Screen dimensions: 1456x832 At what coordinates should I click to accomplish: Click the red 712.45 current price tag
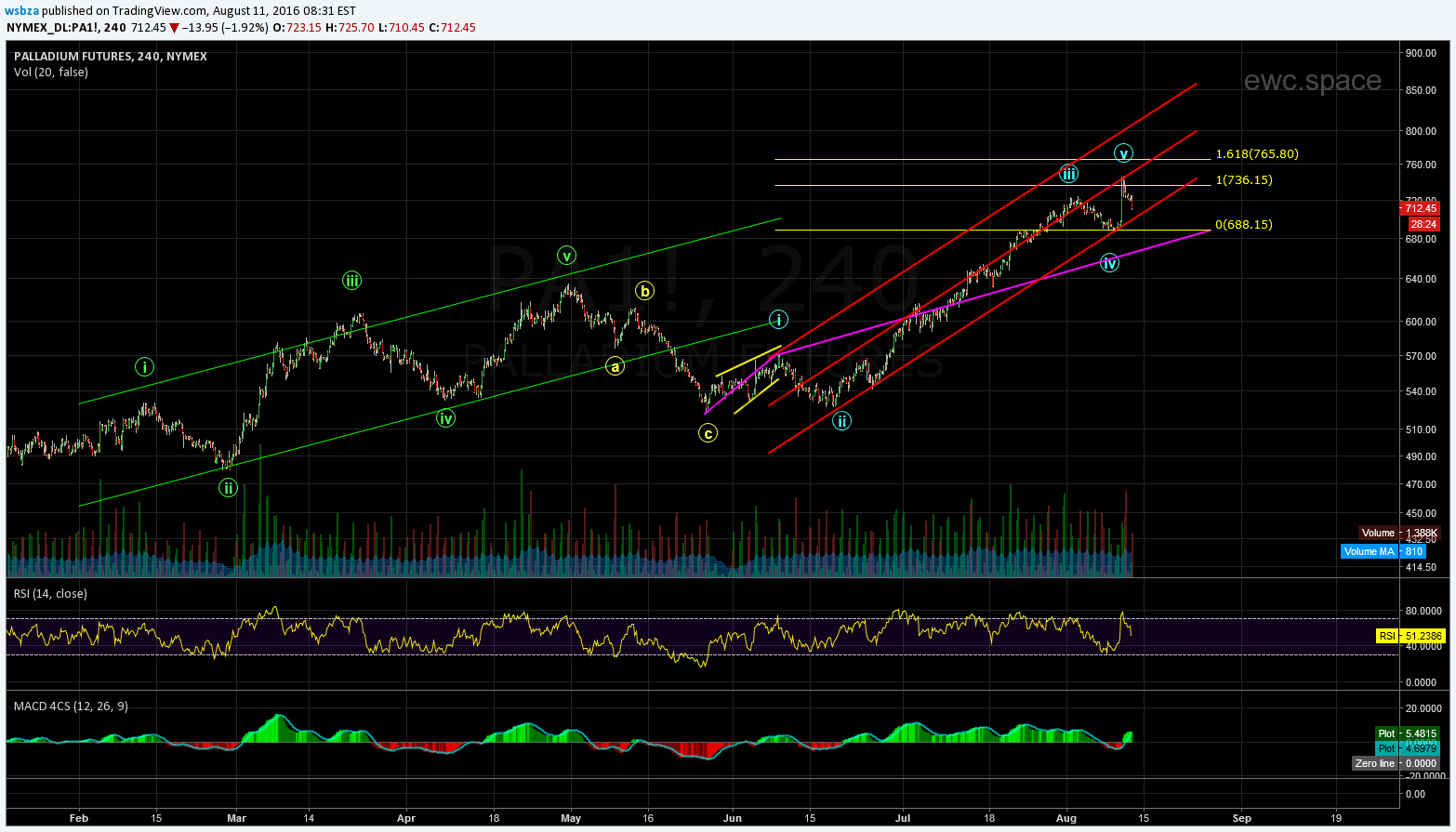[x=1421, y=208]
